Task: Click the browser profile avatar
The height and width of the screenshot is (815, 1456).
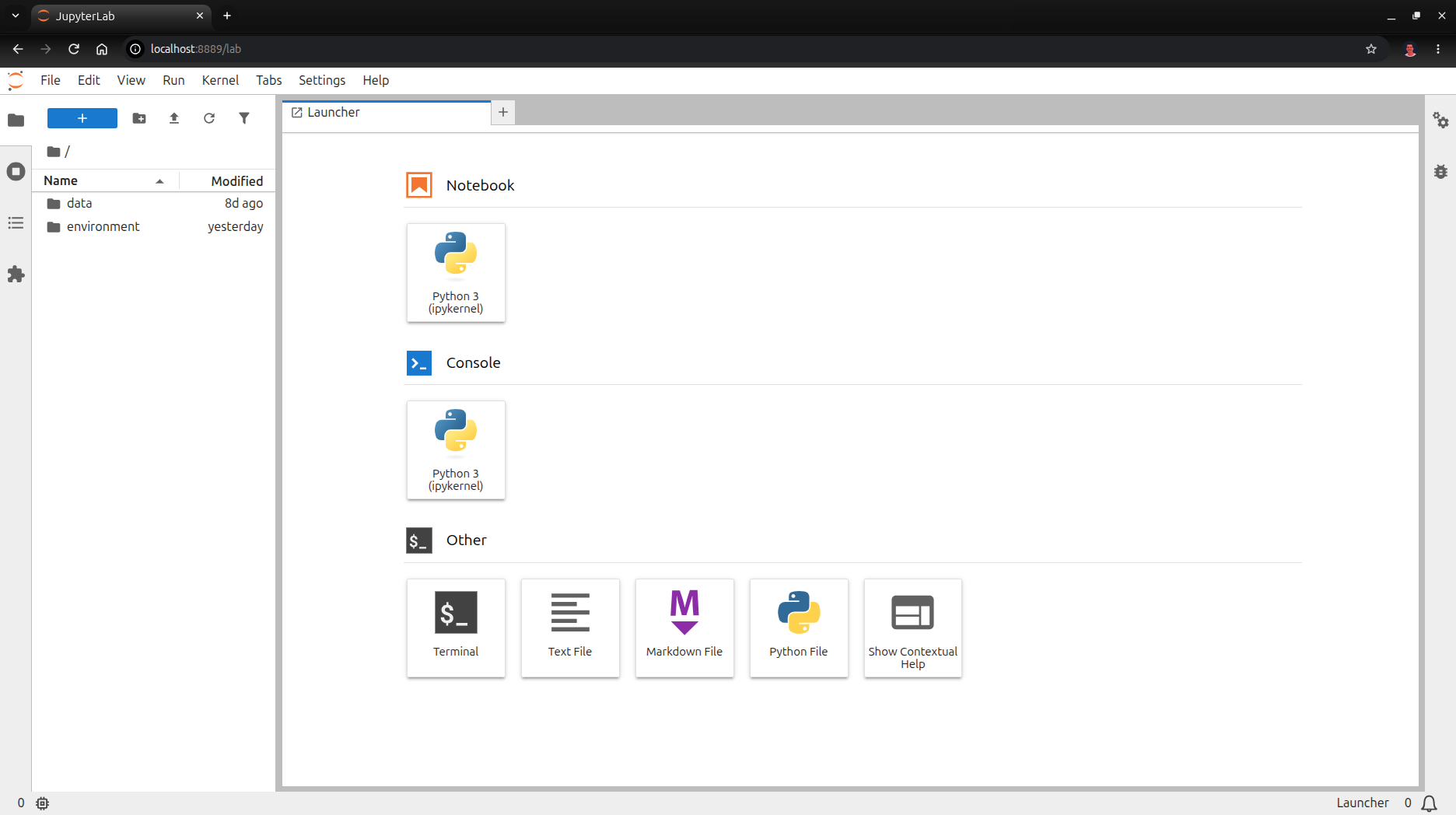Action: [x=1410, y=49]
